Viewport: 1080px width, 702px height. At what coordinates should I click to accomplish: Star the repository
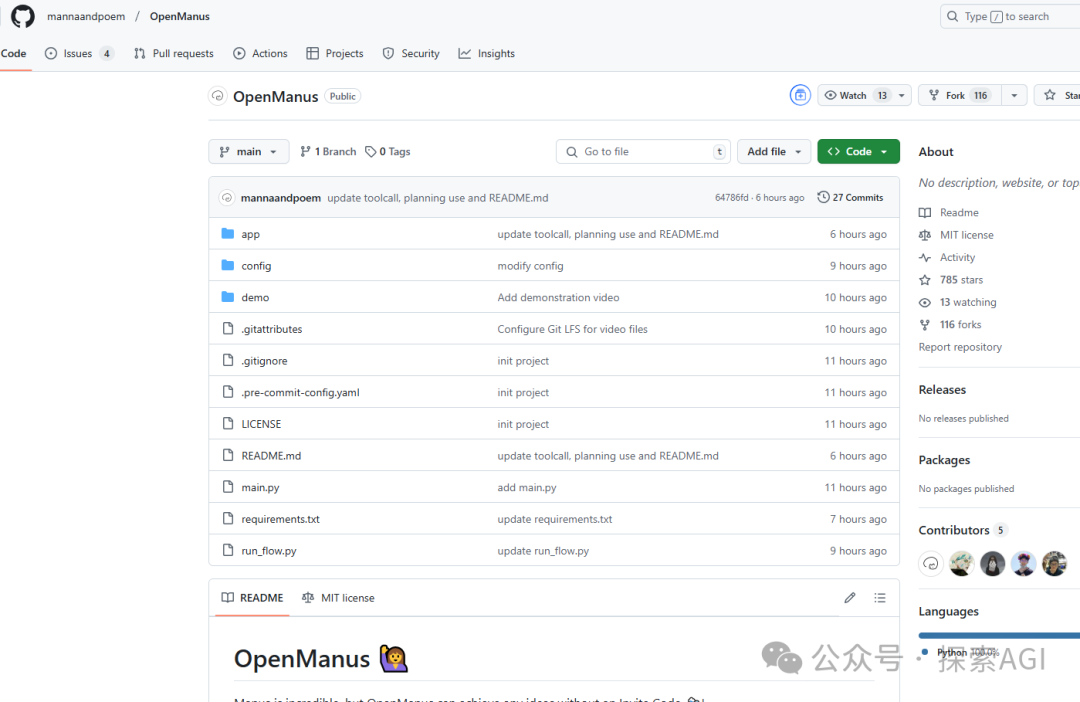coord(1058,95)
